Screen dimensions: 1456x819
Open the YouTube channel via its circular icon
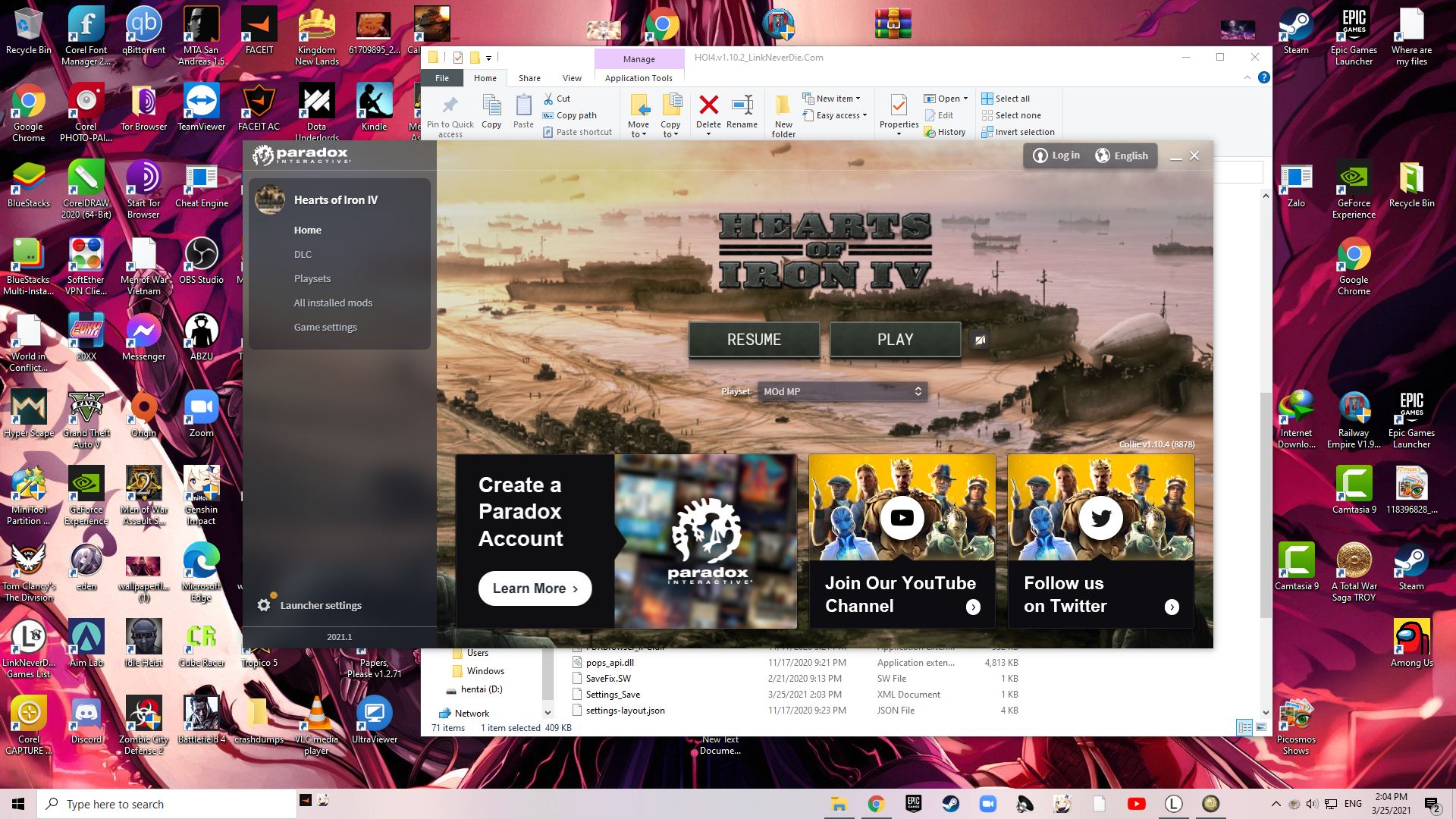point(901,517)
